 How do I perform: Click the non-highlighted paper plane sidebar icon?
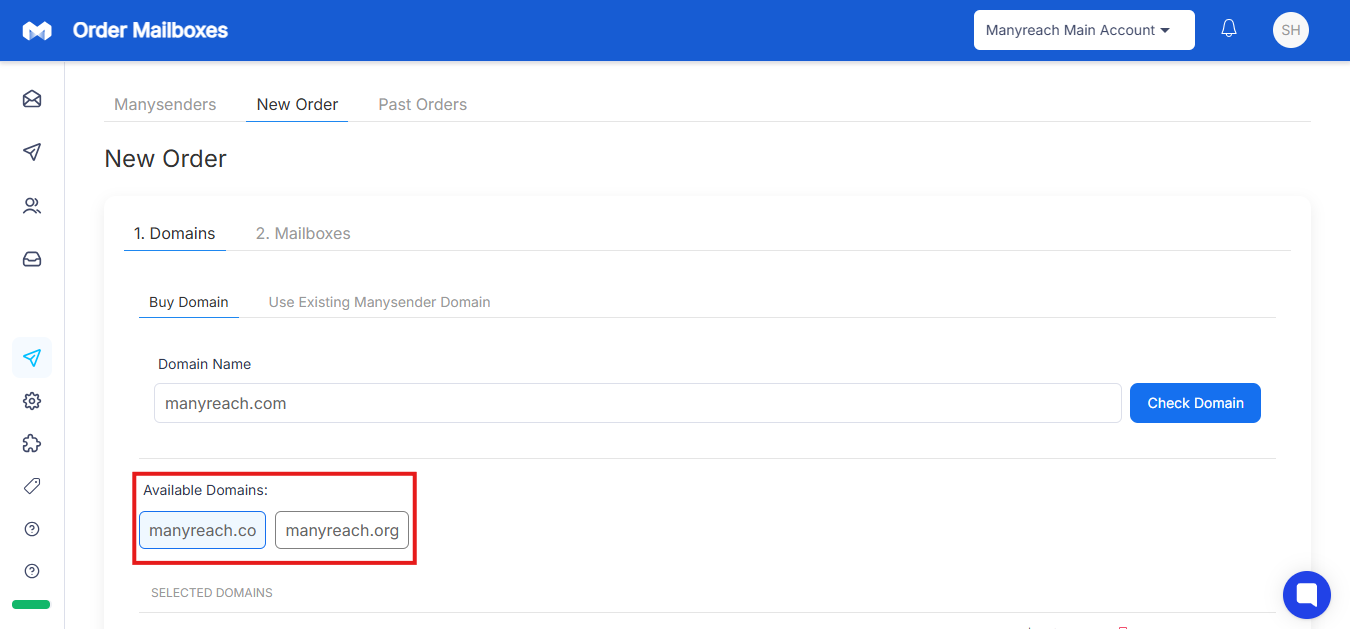tap(32, 152)
